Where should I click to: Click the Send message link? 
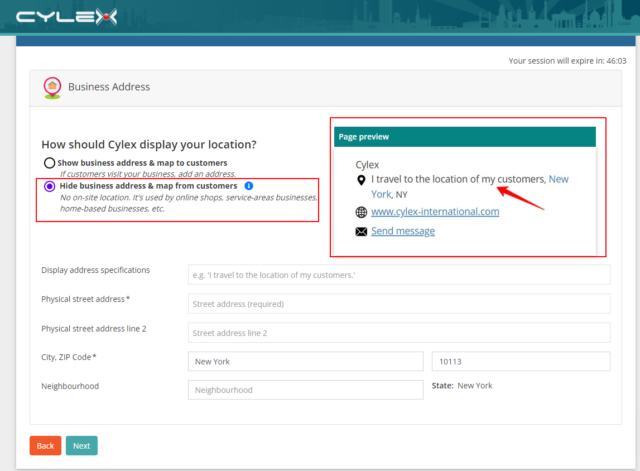(x=403, y=231)
